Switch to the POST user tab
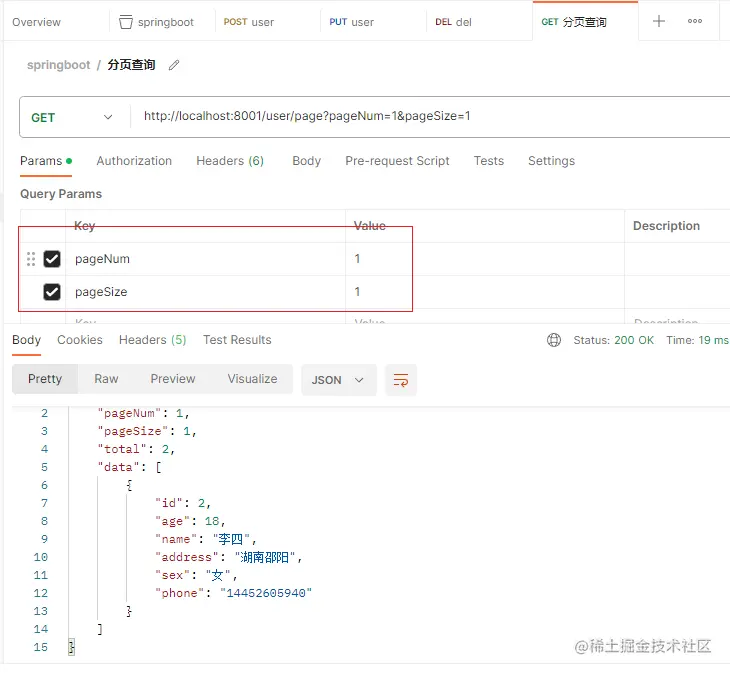Viewport: 730px width, 673px height. tap(249, 22)
